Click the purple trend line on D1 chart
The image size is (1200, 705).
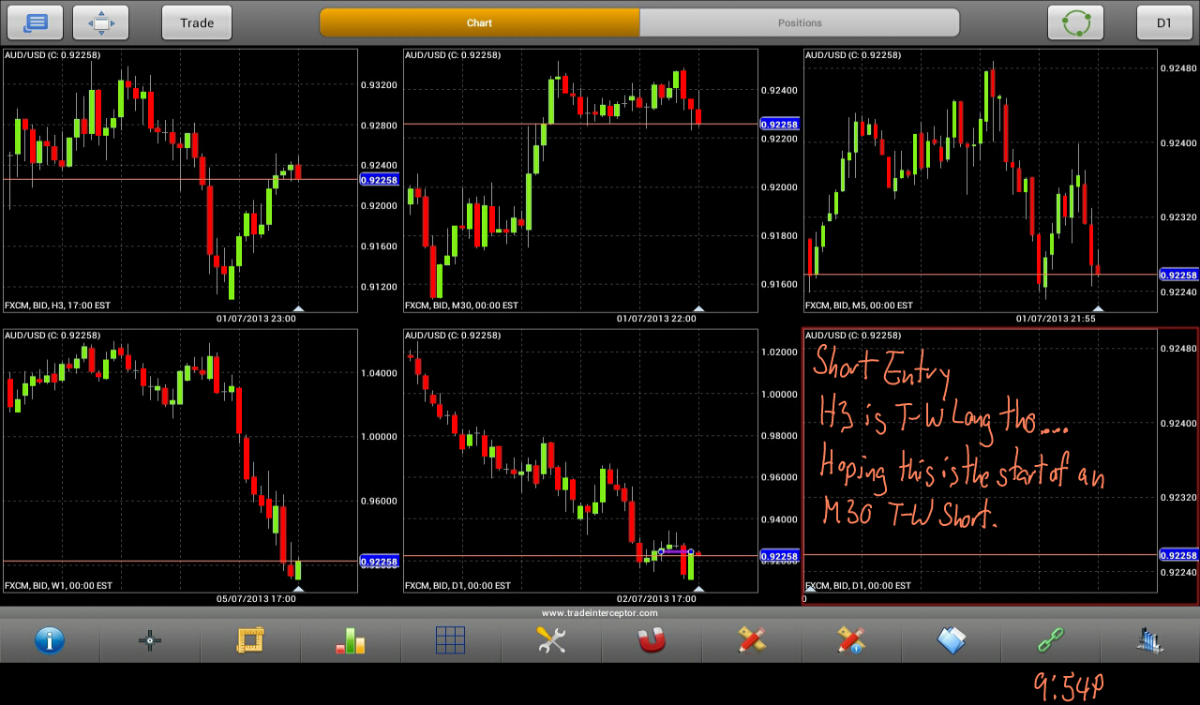click(676, 551)
